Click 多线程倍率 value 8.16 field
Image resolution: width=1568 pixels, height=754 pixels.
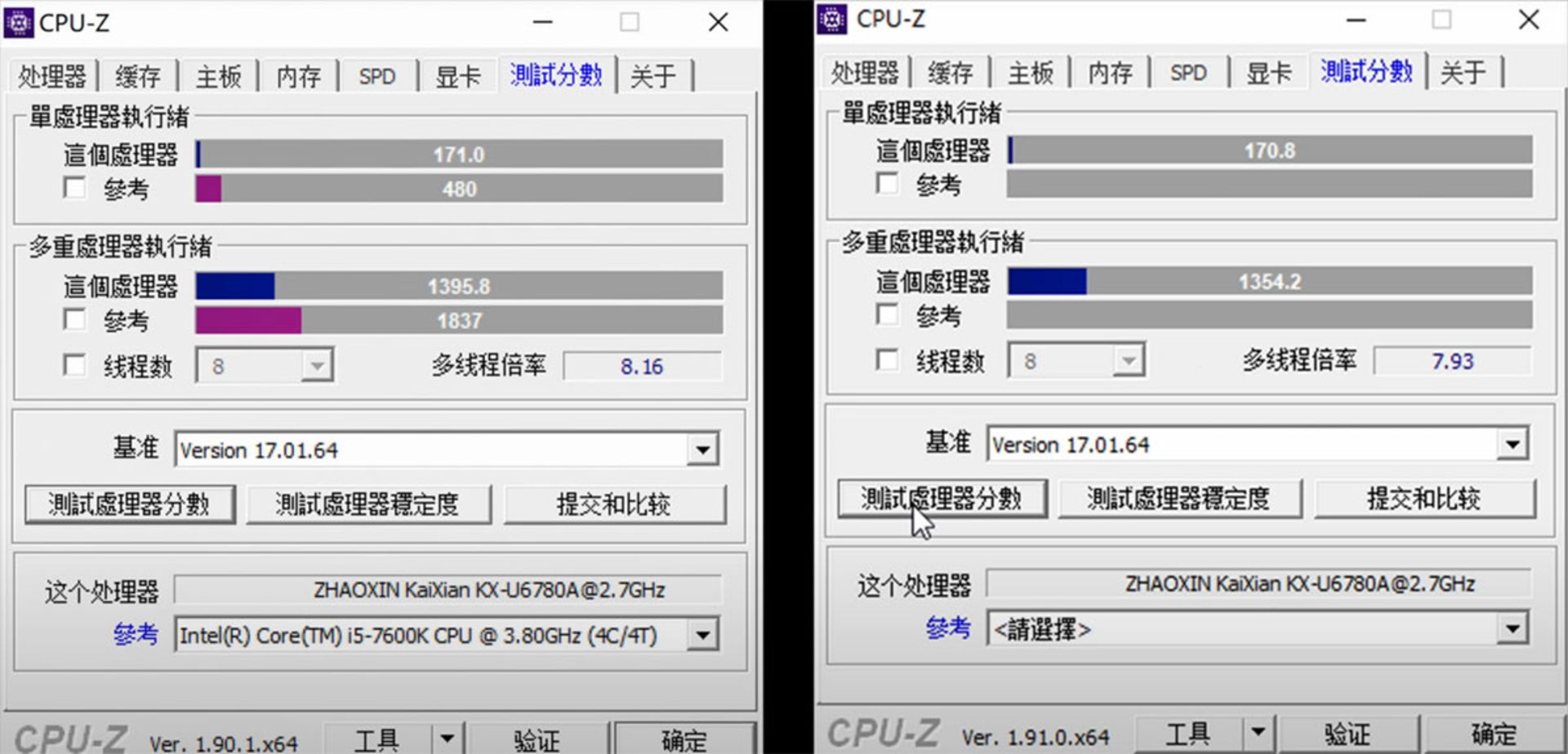[642, 366]
